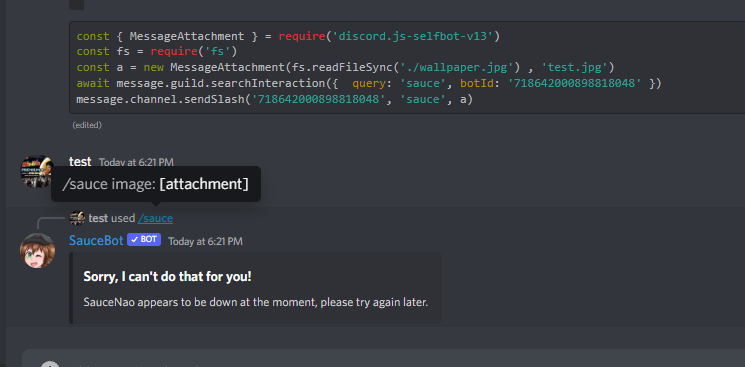Click the '(edited)' label under code block
Viewport: 745px width, 367px height.
[x=87, y=125]
